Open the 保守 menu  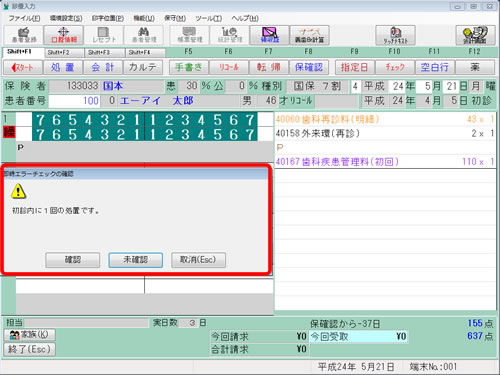[x=175, y=18]
